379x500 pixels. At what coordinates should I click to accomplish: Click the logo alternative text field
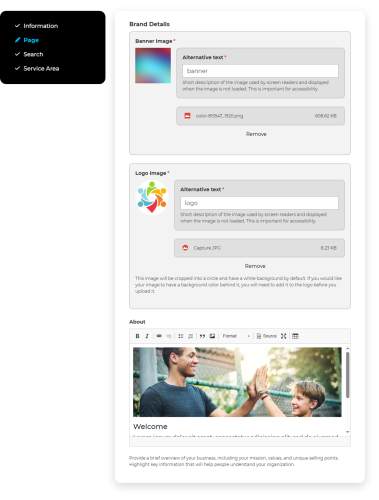pos(259,203)
